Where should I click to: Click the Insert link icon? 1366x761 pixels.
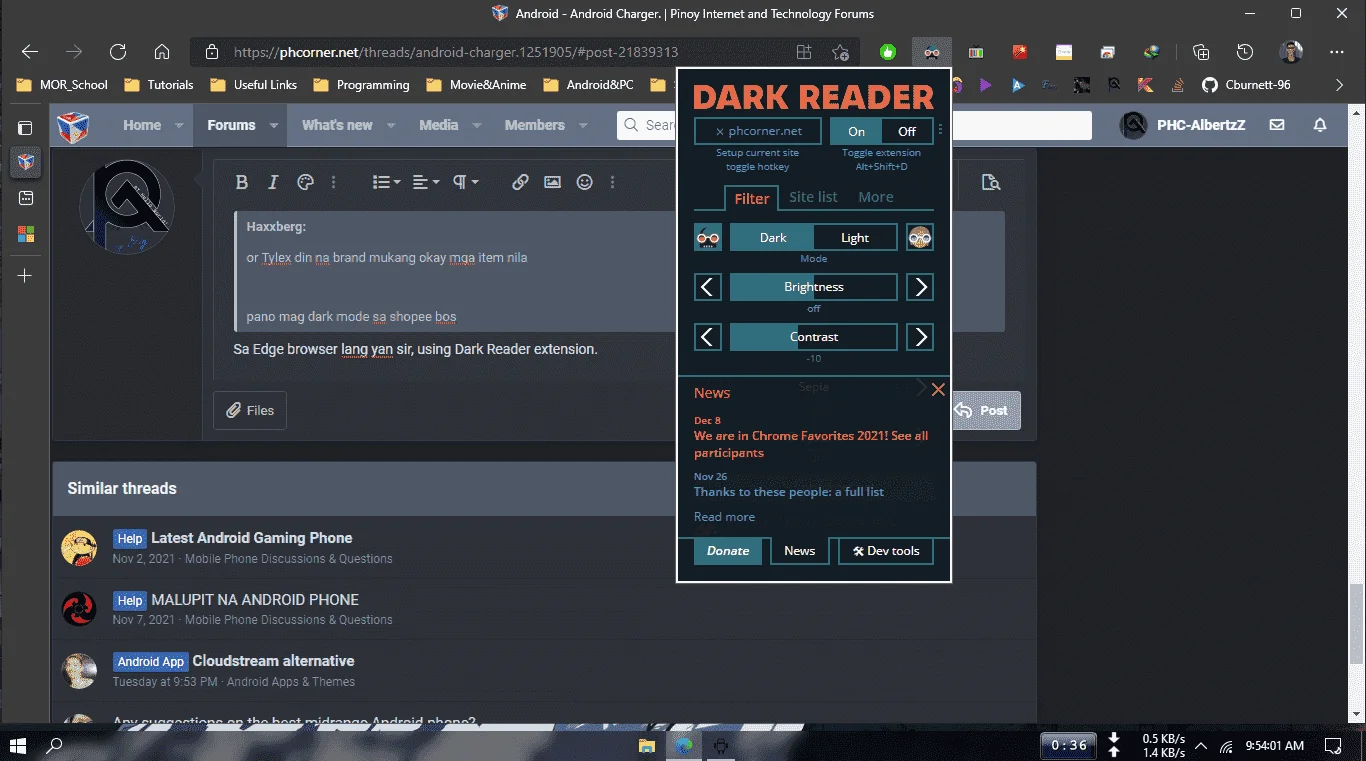point(520,182)
